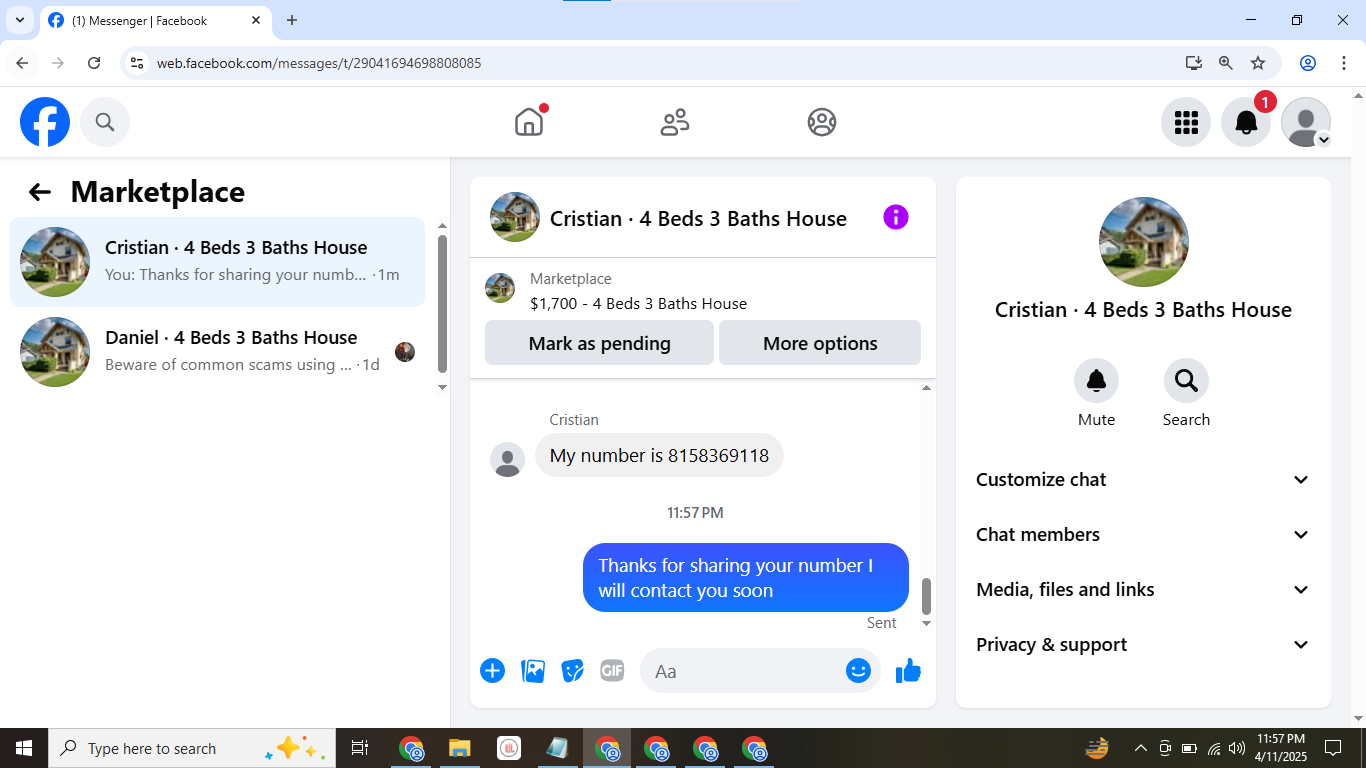Expand the Media, files and links section
1366x768 pixels.
tap(1143, 590)
